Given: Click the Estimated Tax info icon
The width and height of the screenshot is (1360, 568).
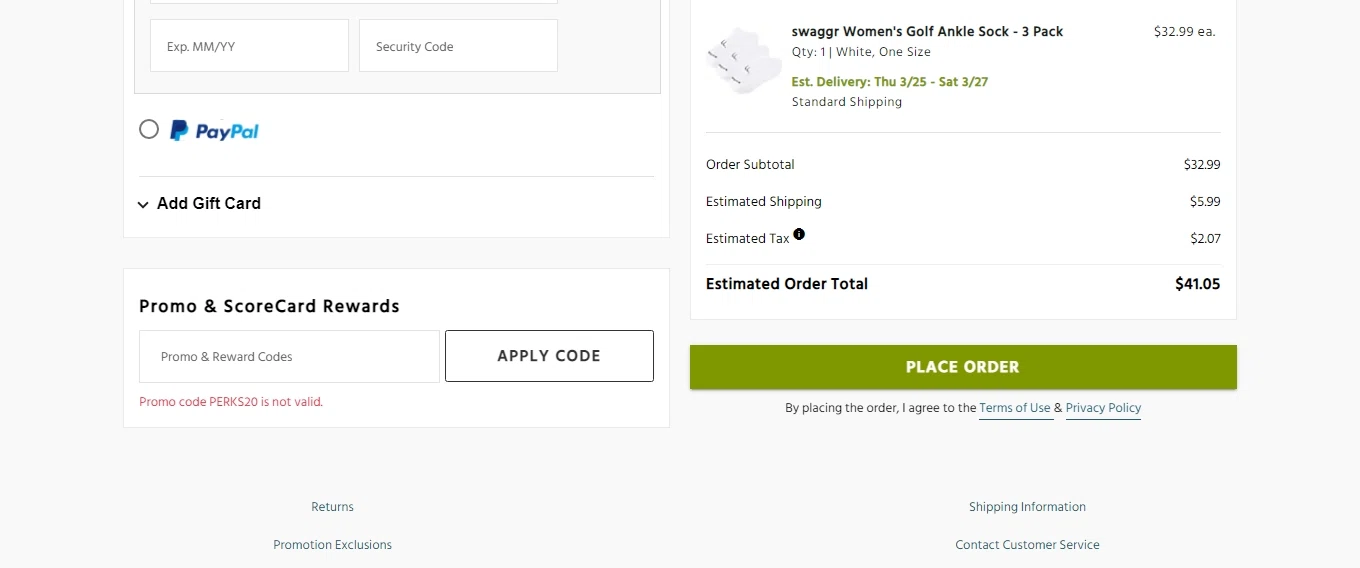Looking at the screenshot, I should click(x=799, y=234).
